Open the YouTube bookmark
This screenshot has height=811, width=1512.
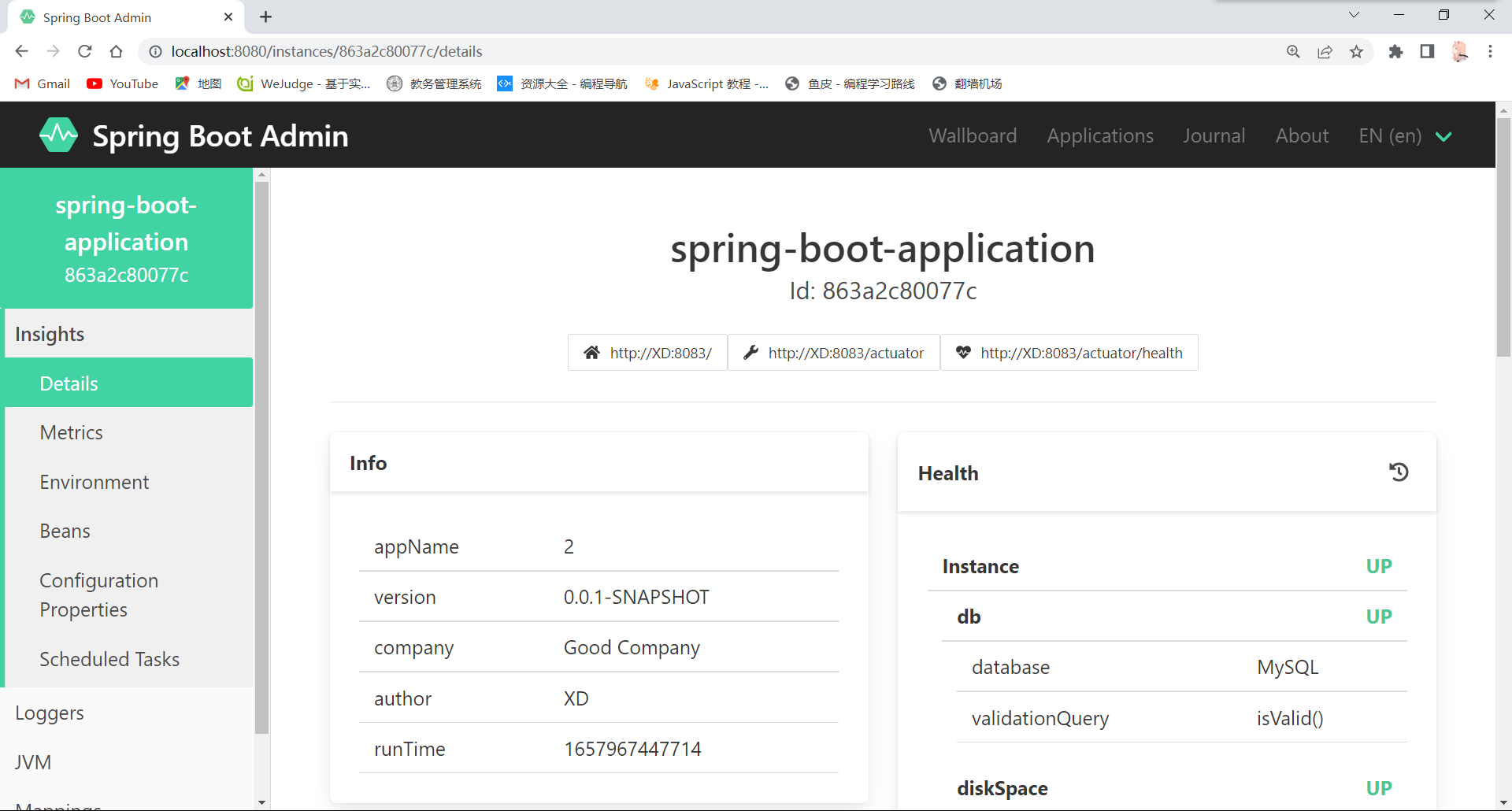123,83
